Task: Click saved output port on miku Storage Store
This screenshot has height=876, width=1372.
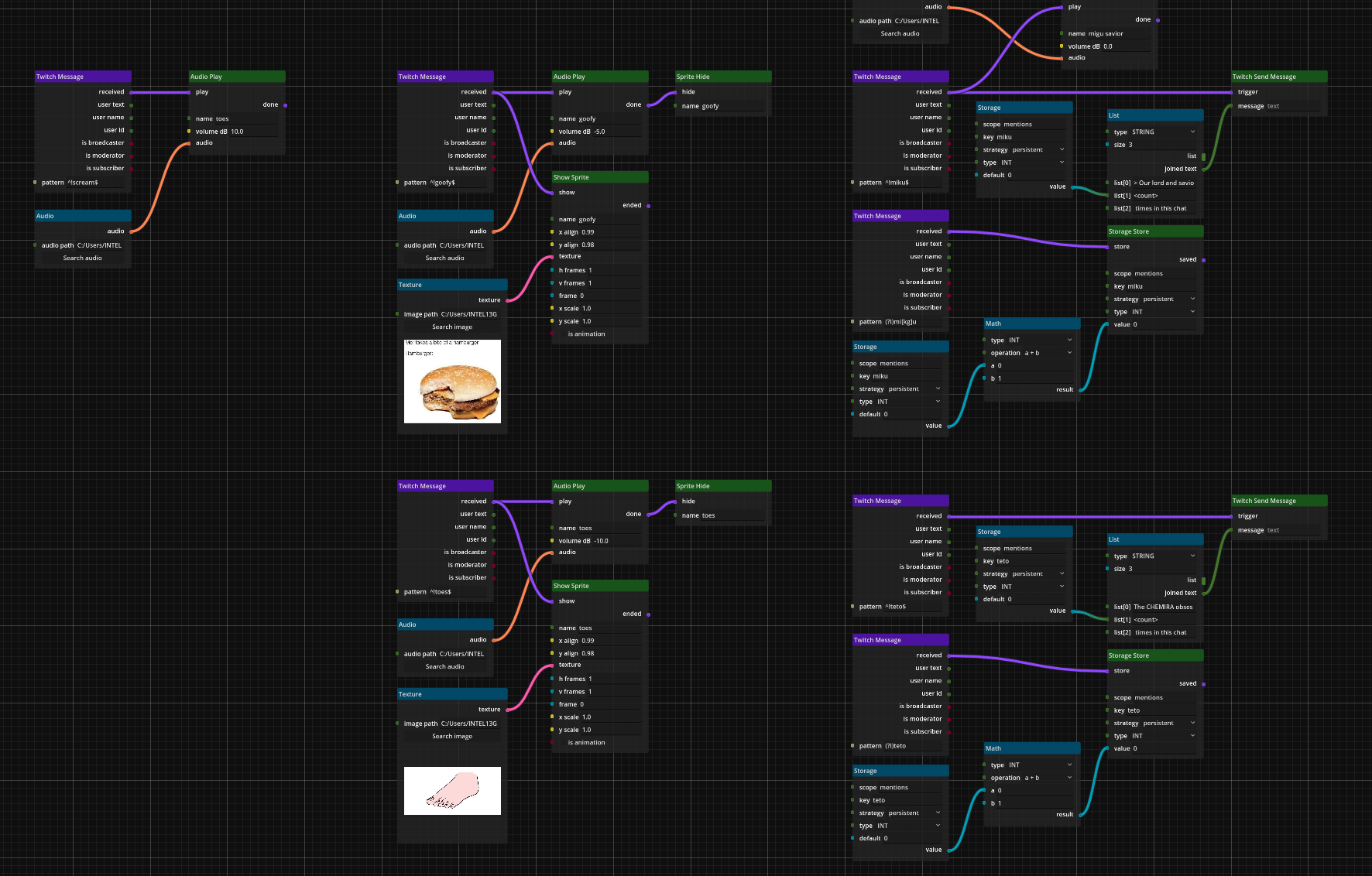Action: (1203, 260)
